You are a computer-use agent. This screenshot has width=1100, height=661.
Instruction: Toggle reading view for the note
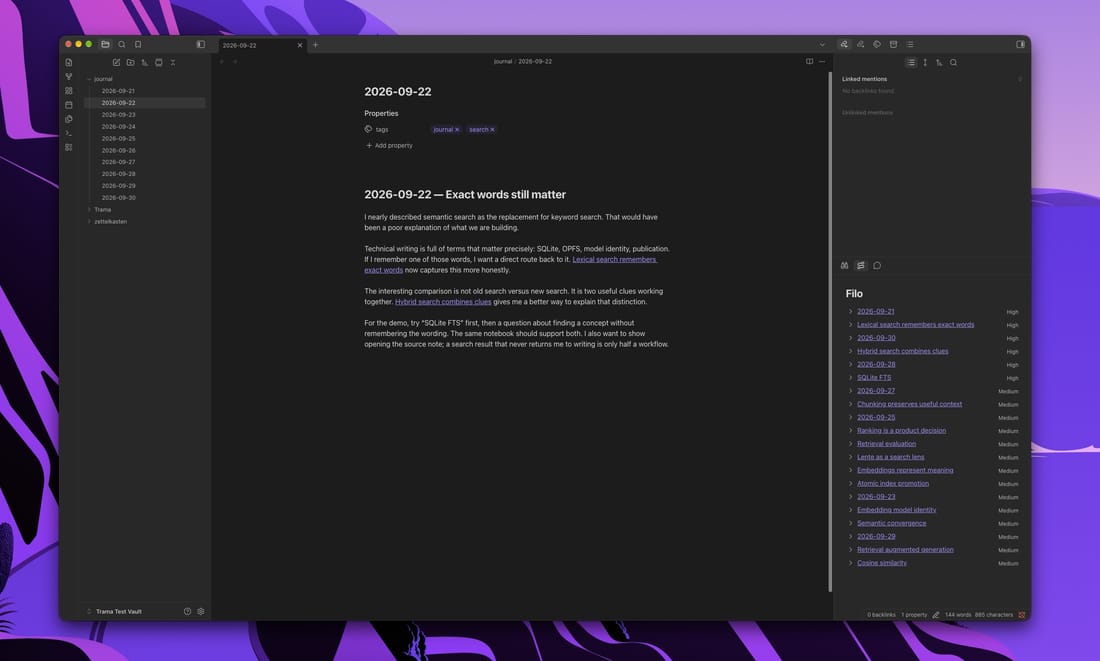click(x=810, y=61)
